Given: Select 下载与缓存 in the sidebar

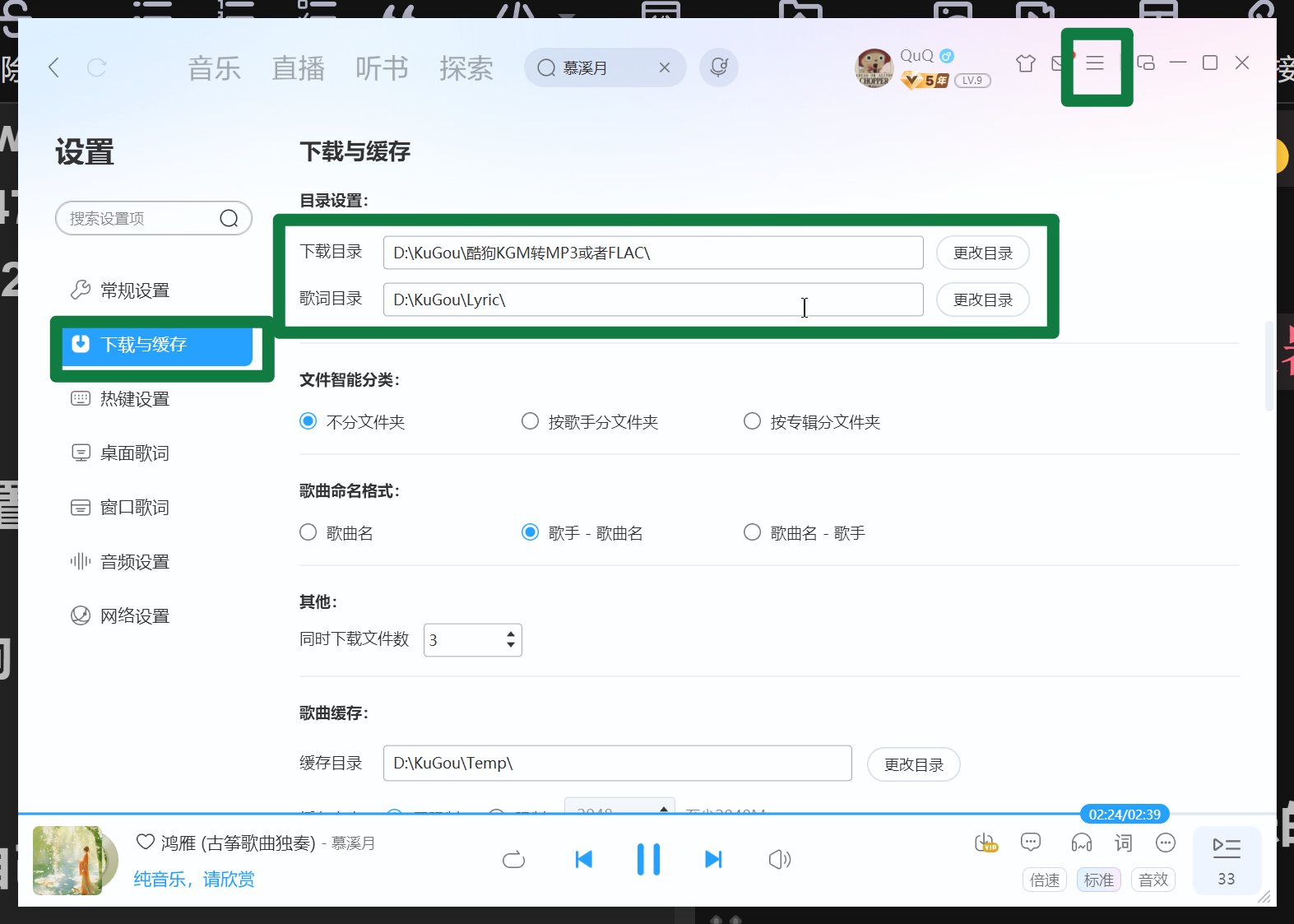Looking at the screenshot, I should tap(157, 345).
